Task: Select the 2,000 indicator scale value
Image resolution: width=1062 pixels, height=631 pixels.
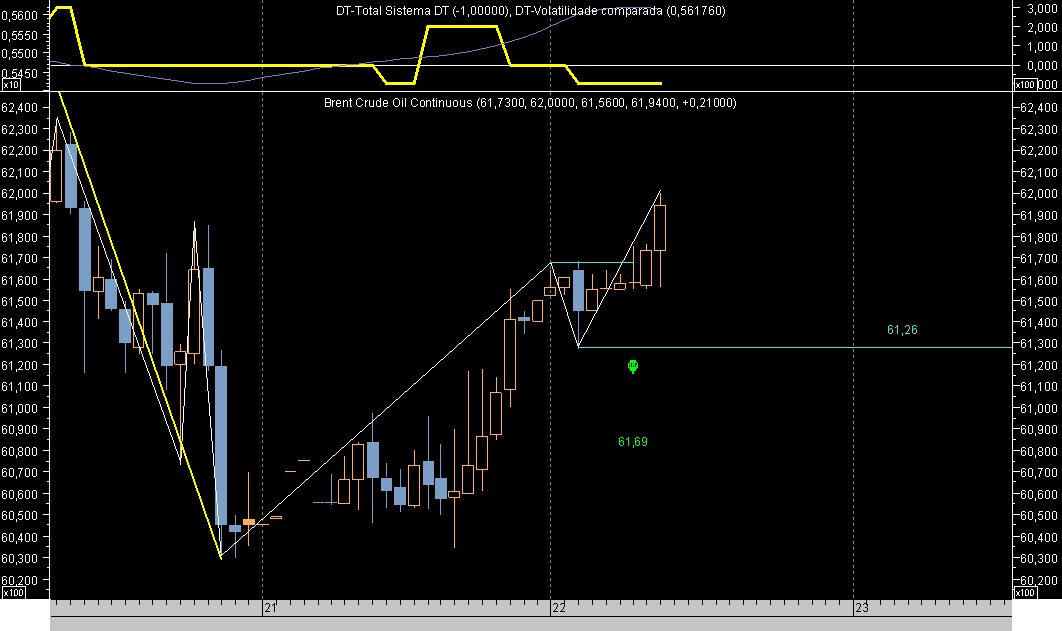Action: pyautogui.click(x=1042, y=28)
